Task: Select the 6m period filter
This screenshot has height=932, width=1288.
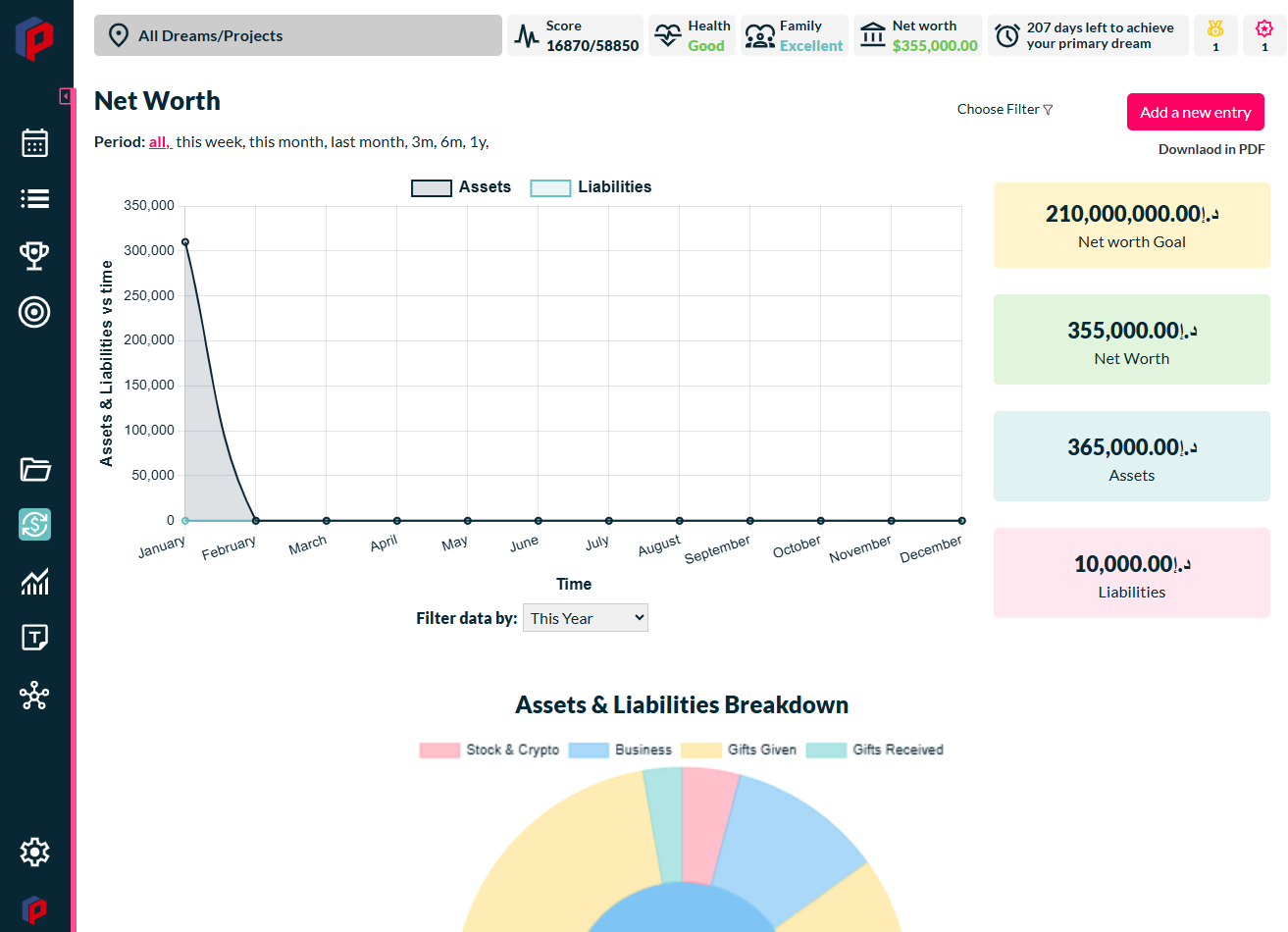Action: pos(451,142)
